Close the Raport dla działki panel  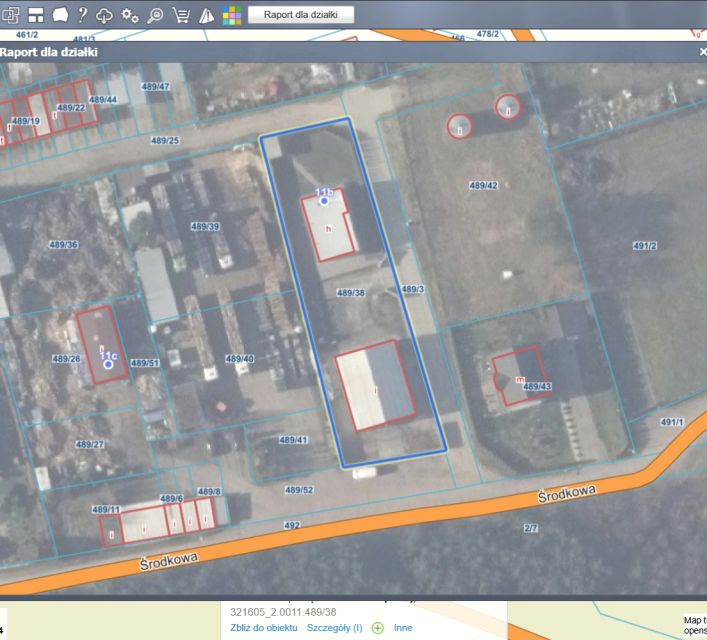coord(702,51)
